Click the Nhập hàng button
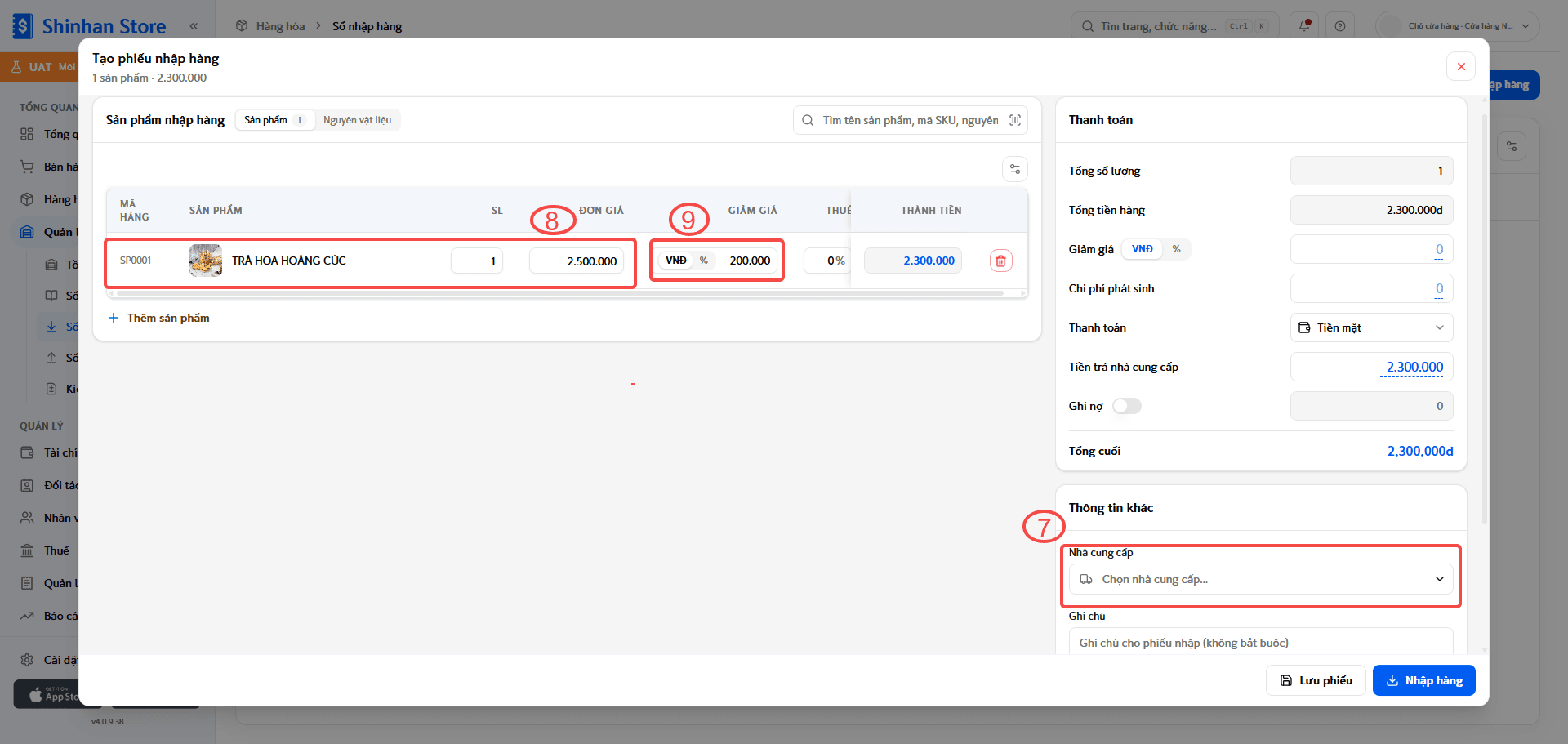This screenshot has height=744, width=1568. point(1424,680)
